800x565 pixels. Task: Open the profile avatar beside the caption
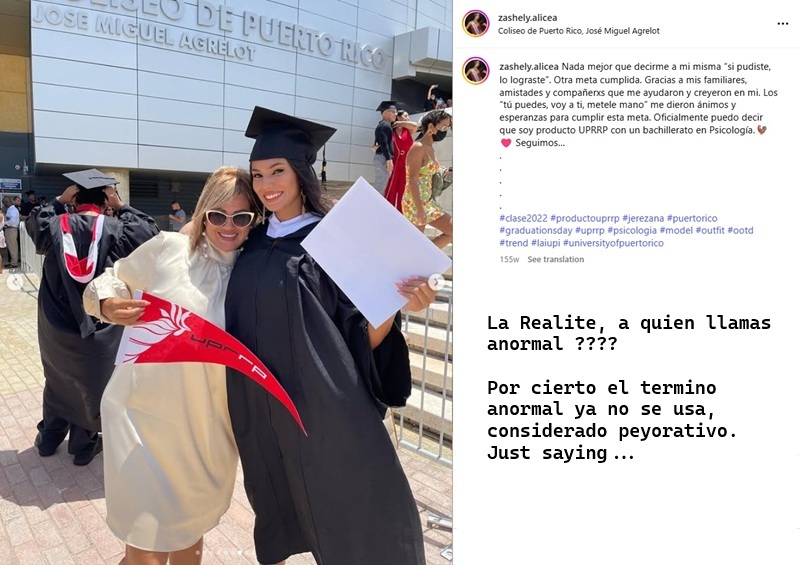click(x=476, y=71)
